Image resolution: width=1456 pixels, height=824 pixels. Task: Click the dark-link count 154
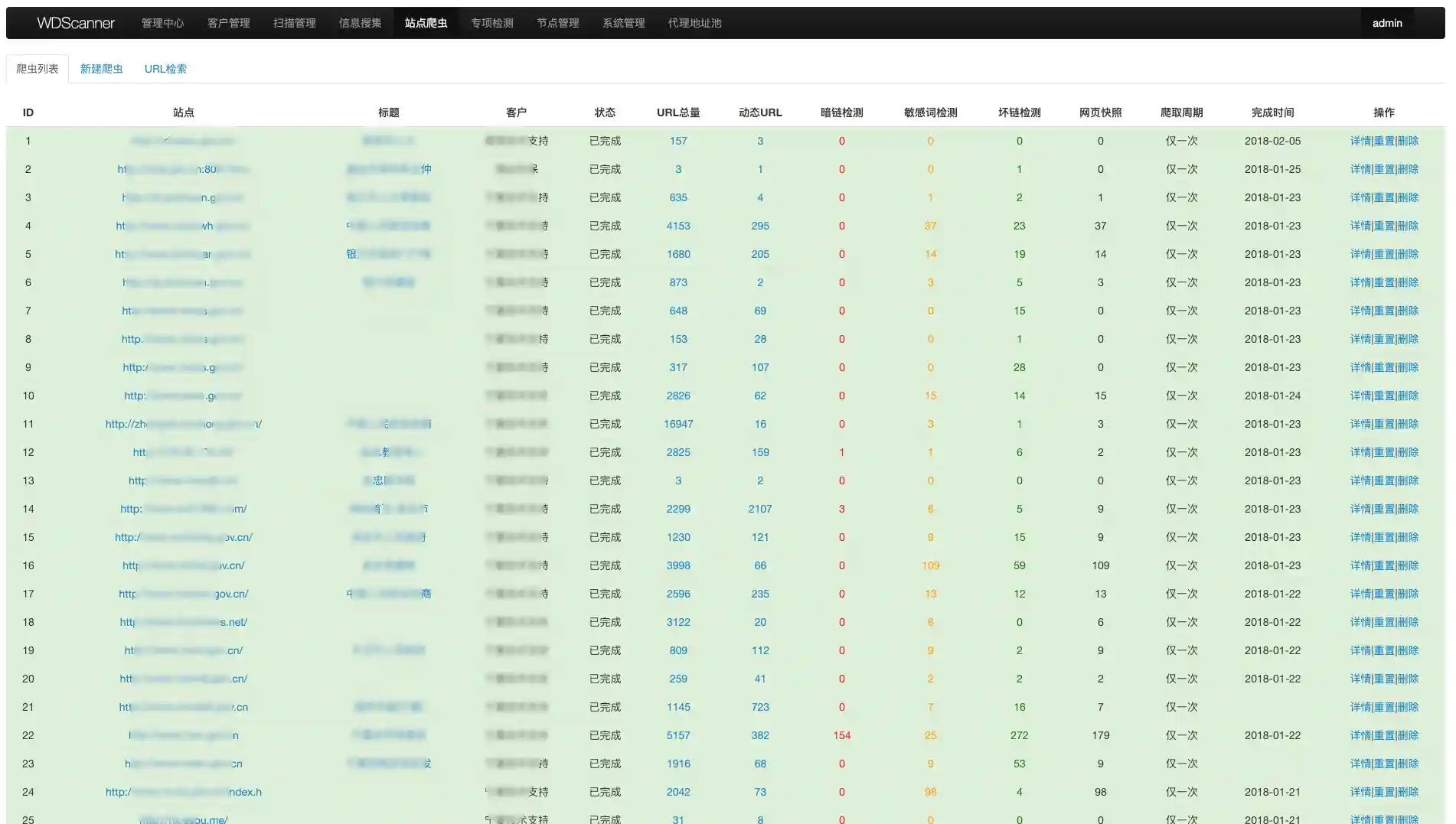coord(842,735)
